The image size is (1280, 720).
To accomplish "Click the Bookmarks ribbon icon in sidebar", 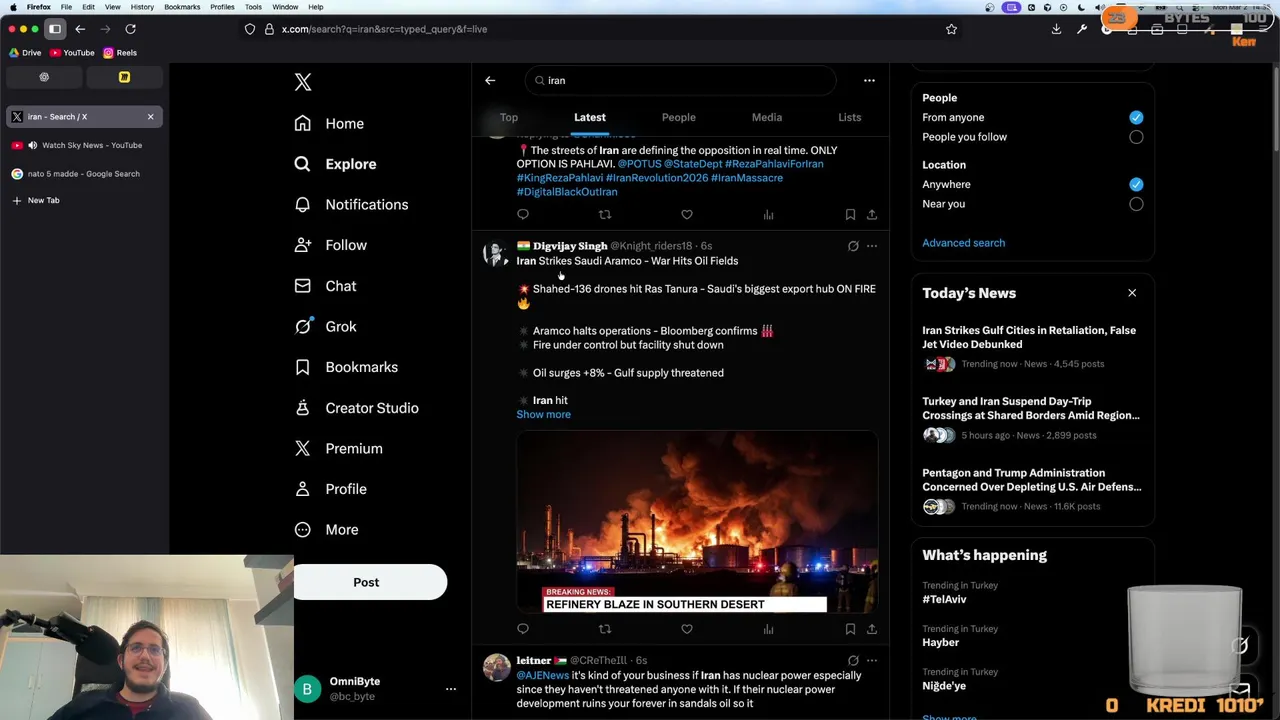I will 303,367.
